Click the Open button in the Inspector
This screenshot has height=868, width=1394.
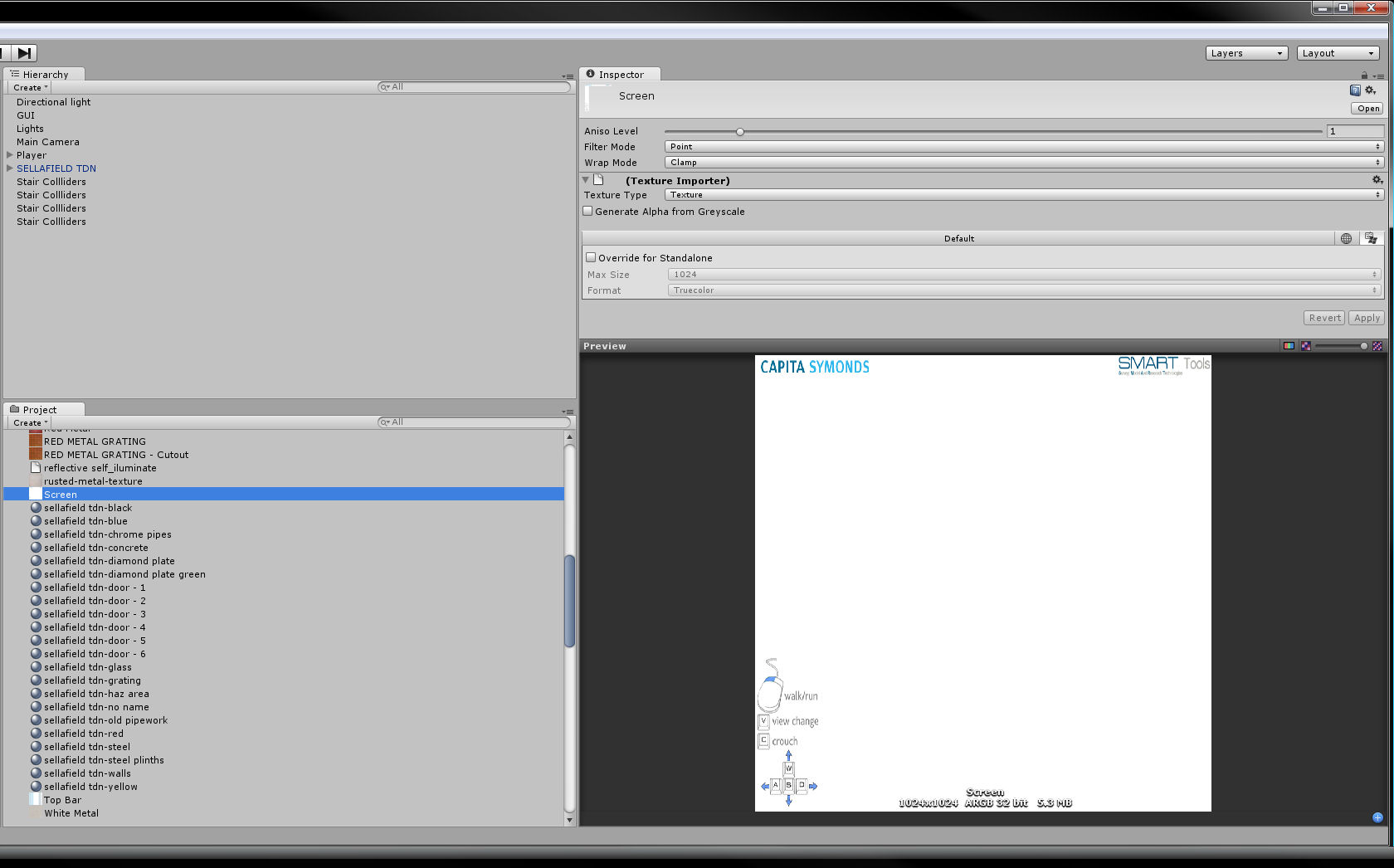[x=1366, y=108]
